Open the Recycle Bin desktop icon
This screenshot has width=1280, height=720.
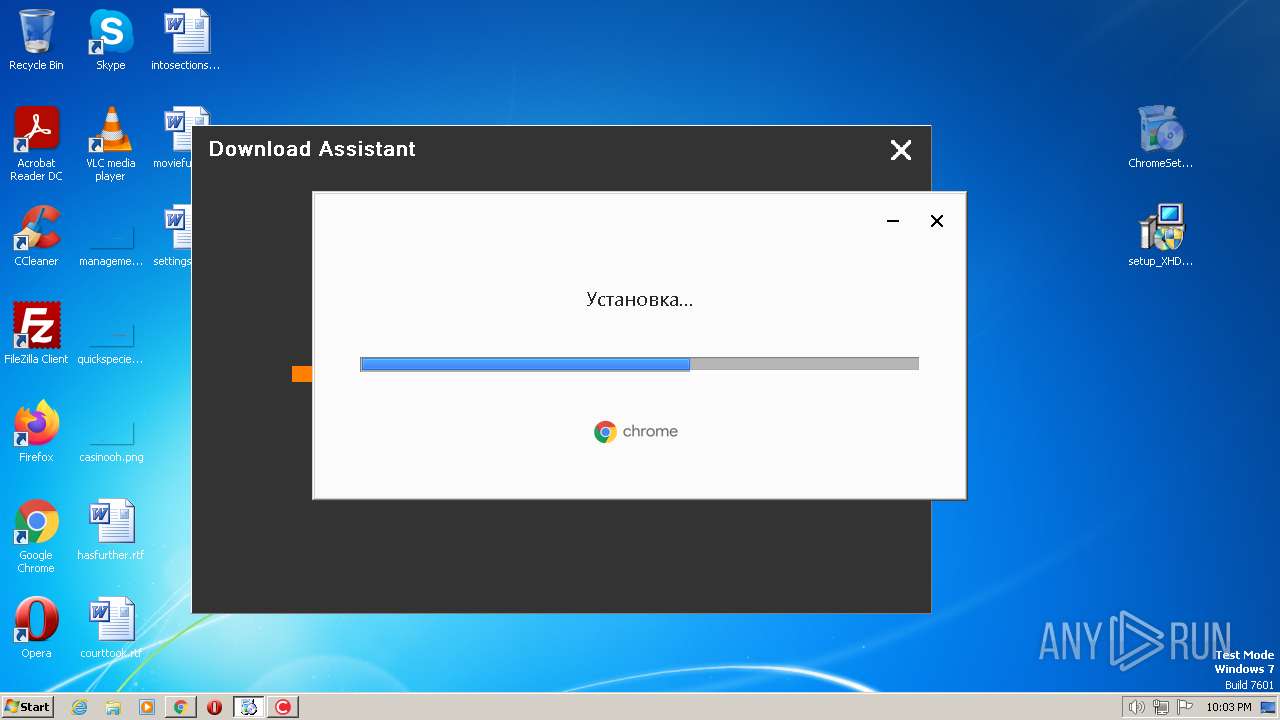(36, 40)
